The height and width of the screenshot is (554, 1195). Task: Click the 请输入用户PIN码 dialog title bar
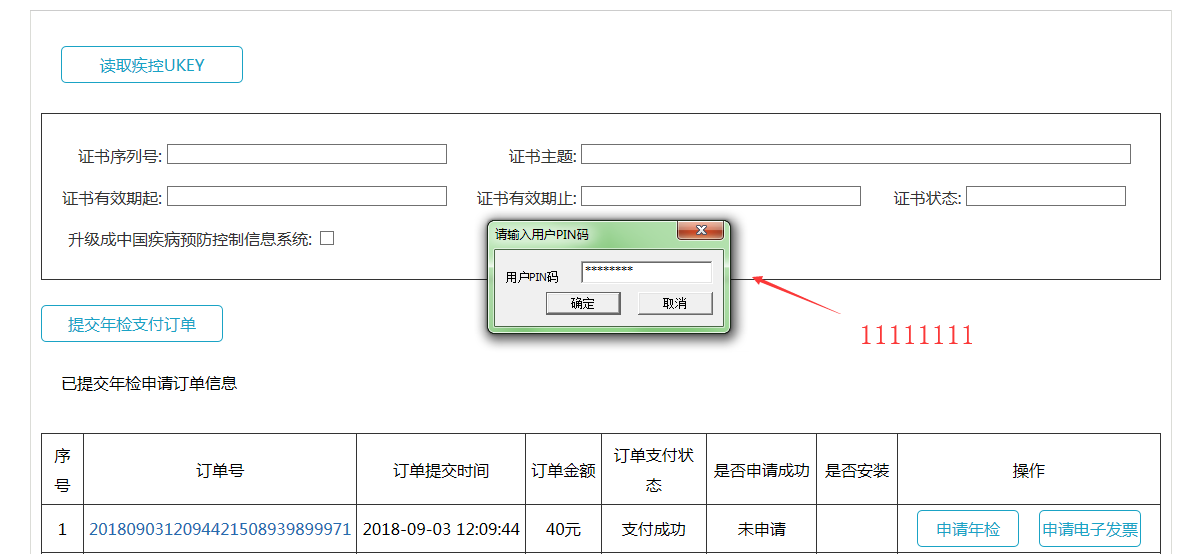(580, 233)
